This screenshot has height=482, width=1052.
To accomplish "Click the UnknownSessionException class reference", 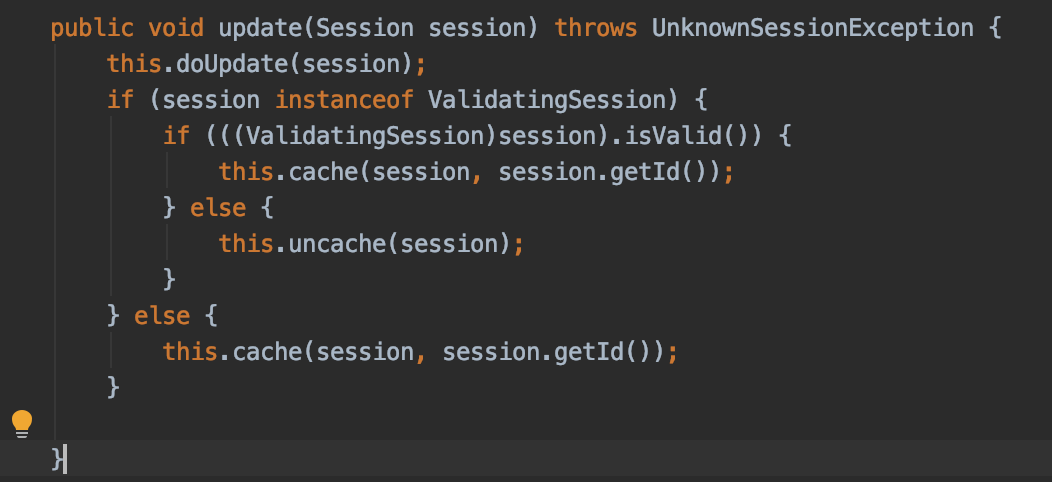I will pos(811,28).
